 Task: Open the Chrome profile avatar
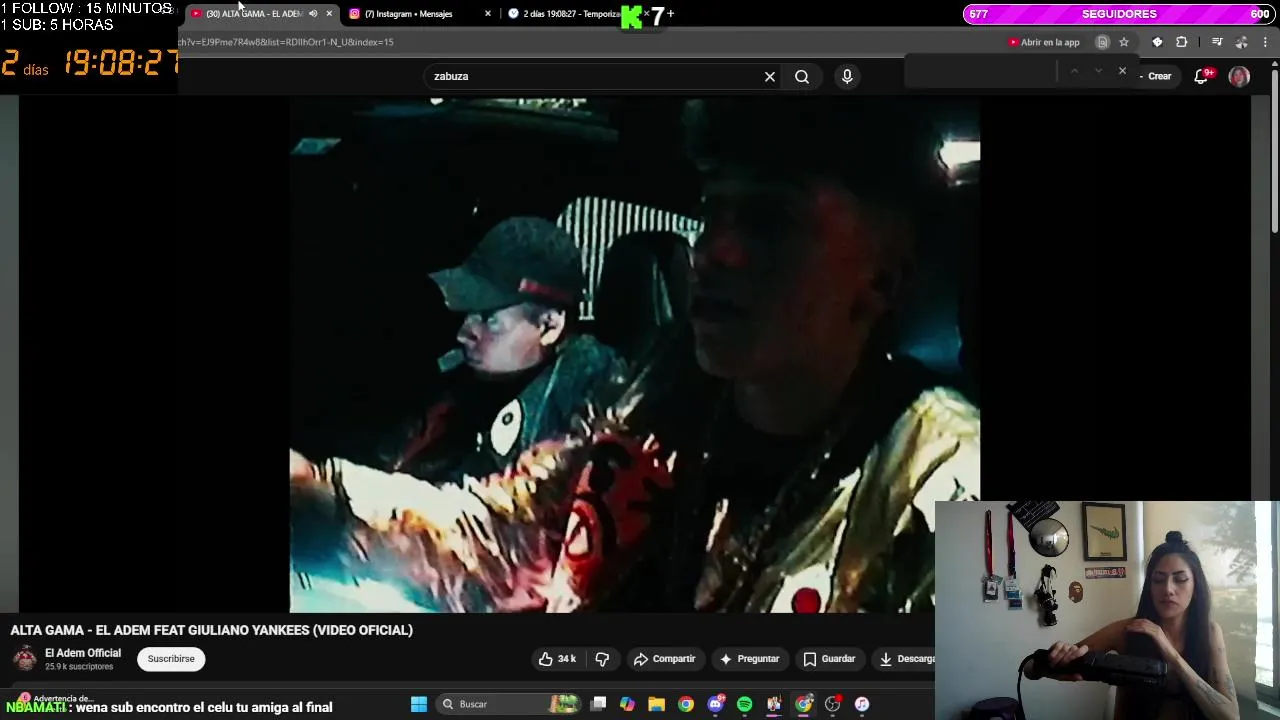coord(1241,42)
